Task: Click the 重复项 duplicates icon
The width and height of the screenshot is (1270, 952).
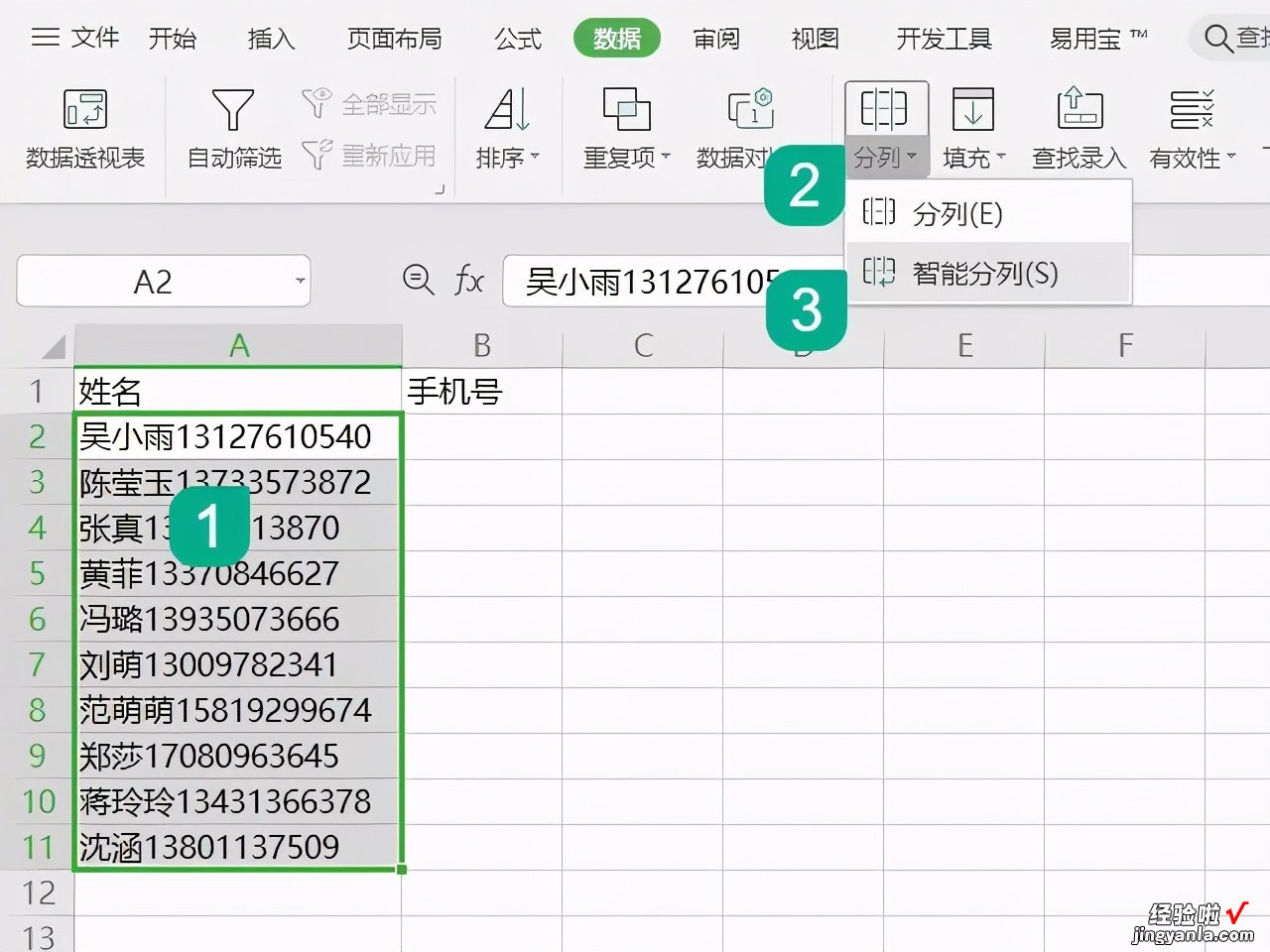Action: pos(627,109)
